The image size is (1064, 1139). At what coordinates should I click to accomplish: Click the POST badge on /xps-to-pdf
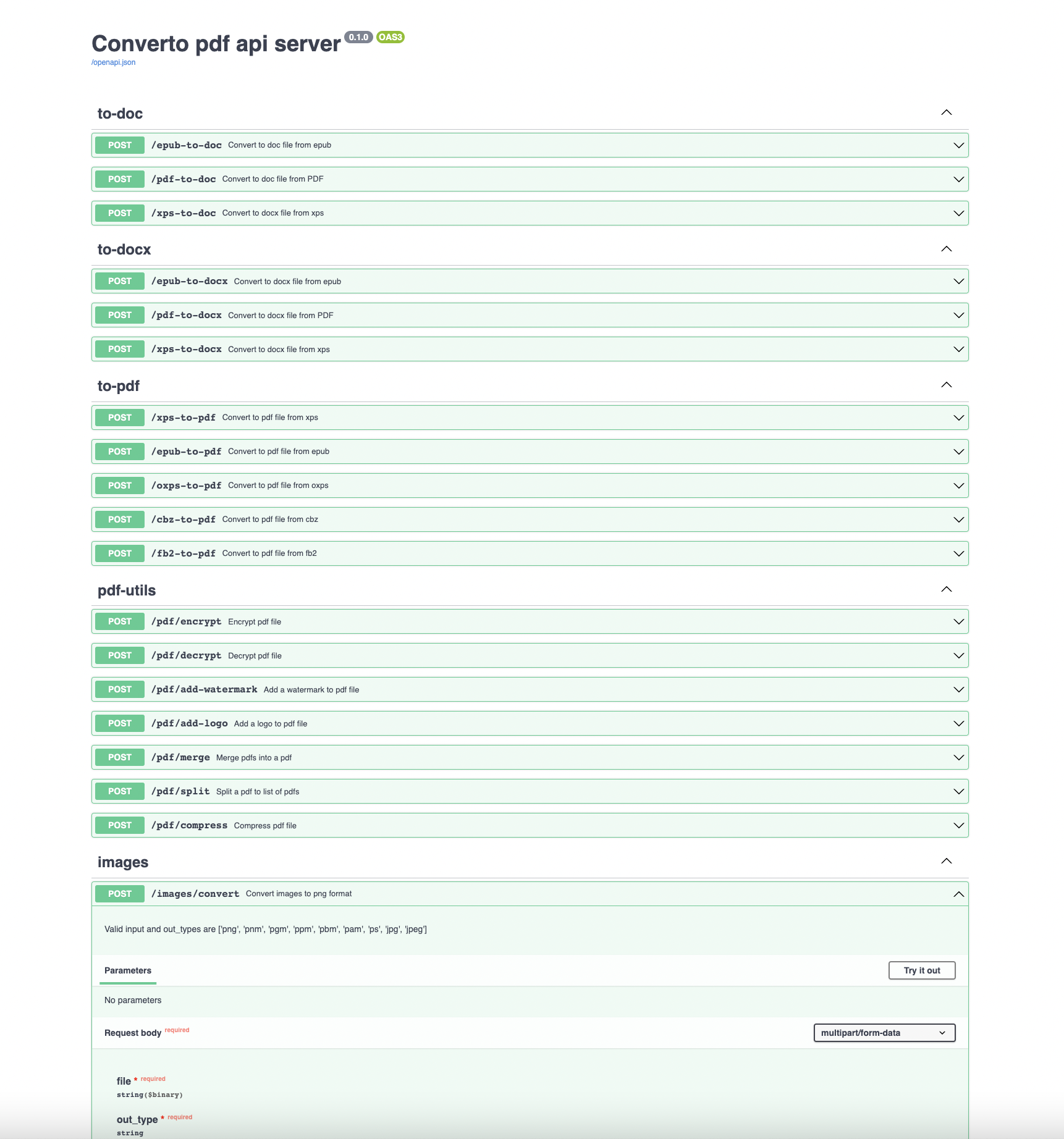(x=119, y=417)
